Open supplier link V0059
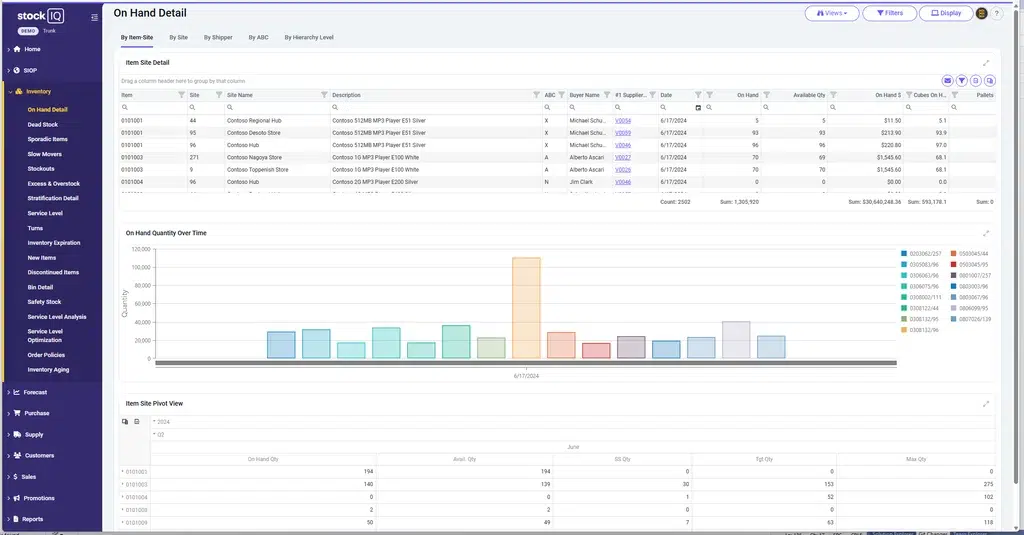Viewport: 1024px width, 535px height. pos(623,133)
